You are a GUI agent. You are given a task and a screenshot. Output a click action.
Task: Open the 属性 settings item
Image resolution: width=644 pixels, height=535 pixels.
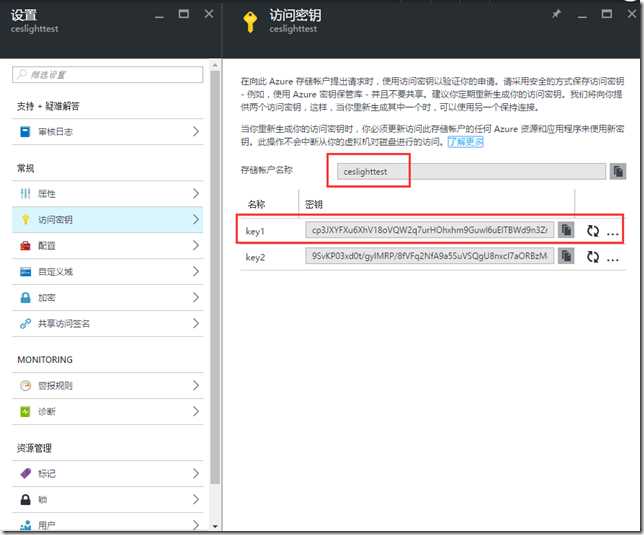[108, 193]
